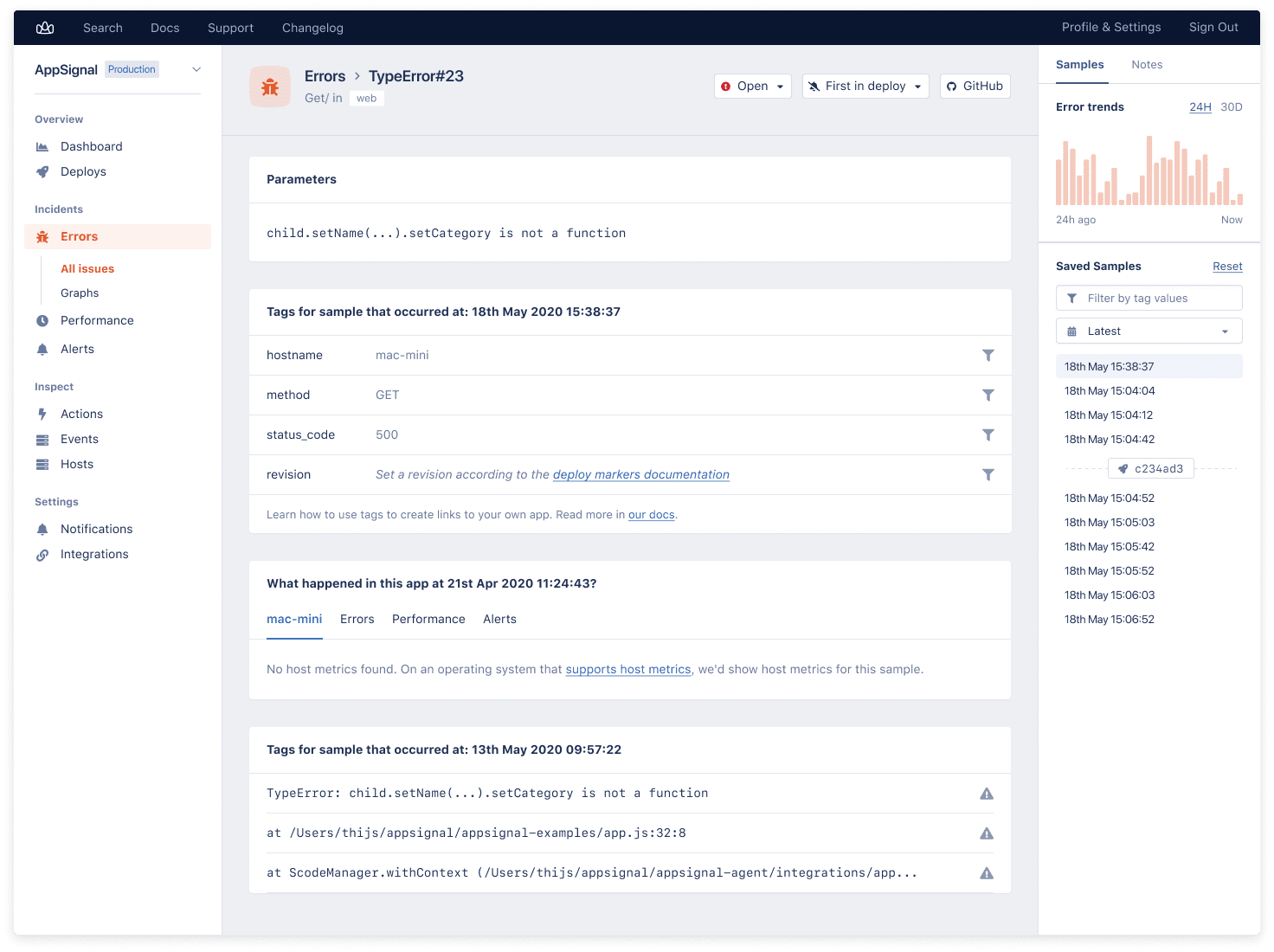Select sample 18th May 15:38:37
1274x952 pixels.
point(1149,367)
